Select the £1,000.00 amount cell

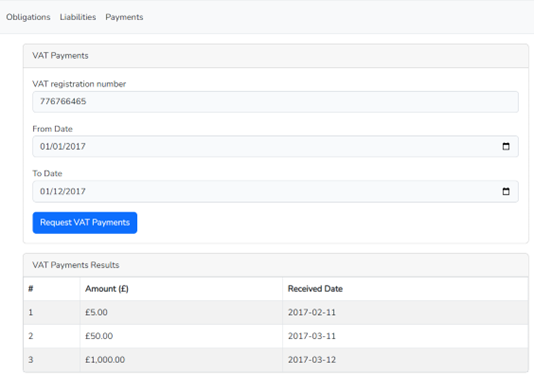(181, 360)
